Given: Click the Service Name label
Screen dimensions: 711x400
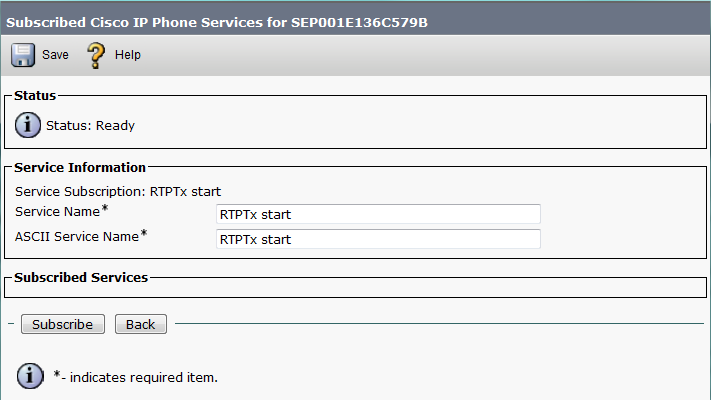Looking at the screenshot, I should point(57,212).
